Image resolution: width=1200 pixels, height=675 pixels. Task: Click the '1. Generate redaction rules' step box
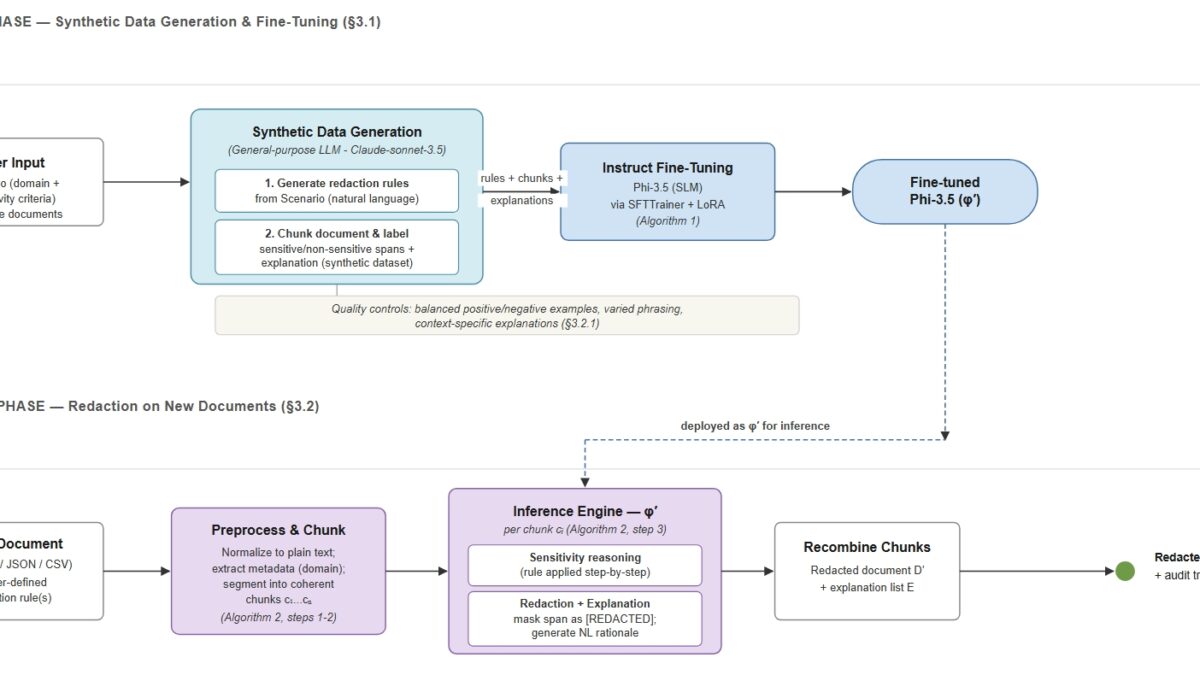[x=337, y=191]
